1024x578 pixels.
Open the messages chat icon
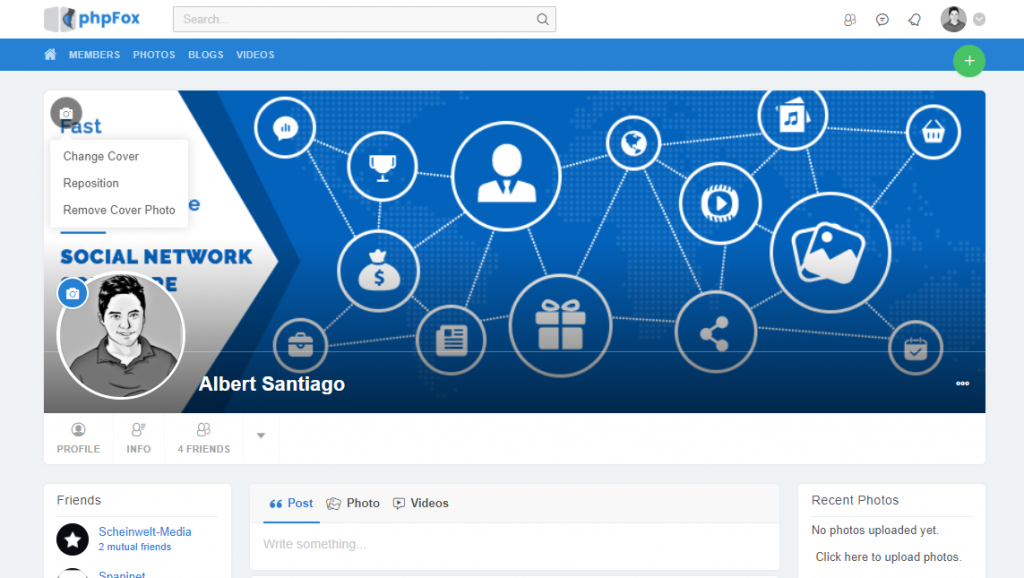[882, 19]
